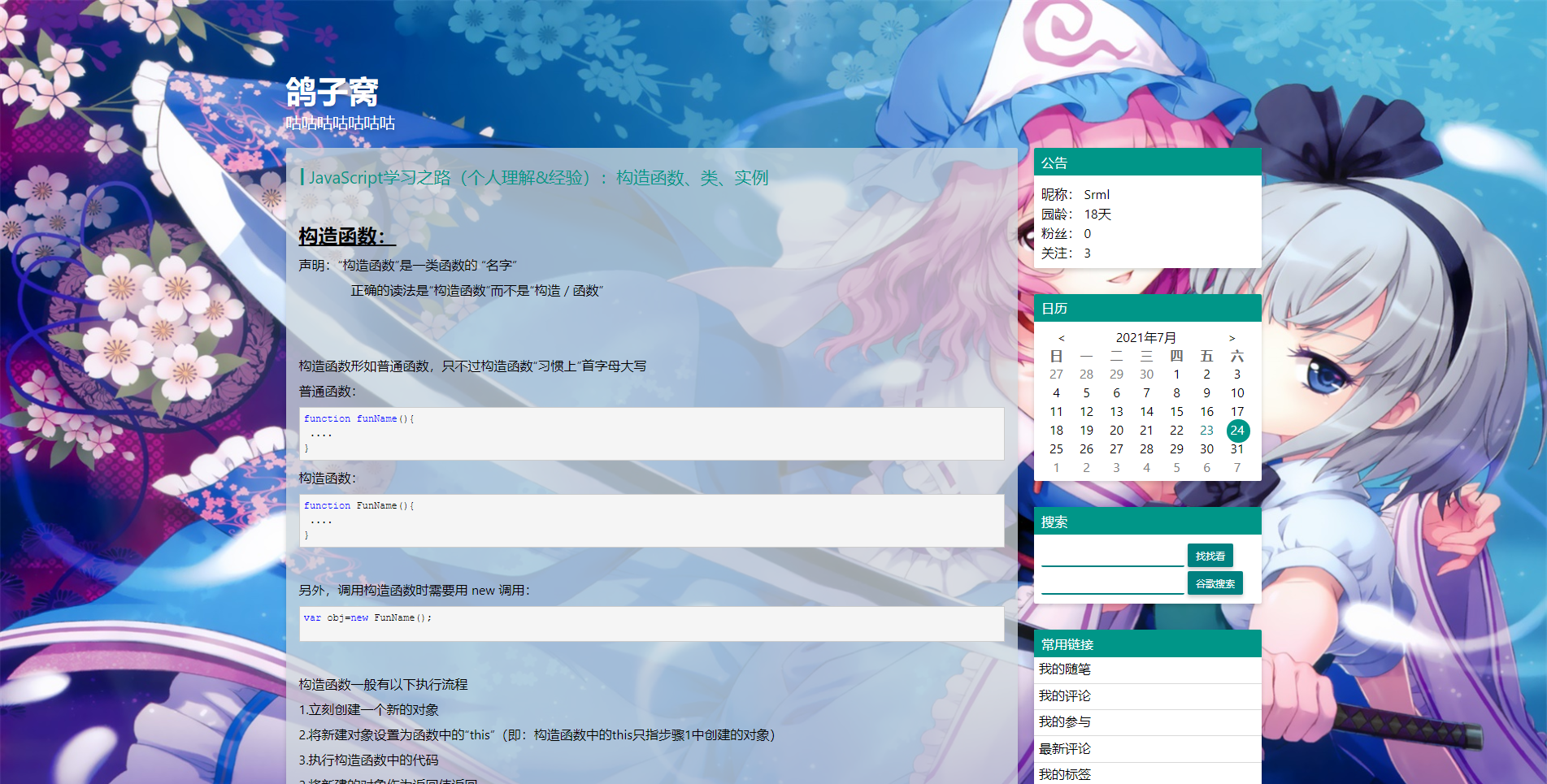The image size is (1547, 784).
Task: Select highlighted calendar date 24
Action: click(x=1237, y=431)
